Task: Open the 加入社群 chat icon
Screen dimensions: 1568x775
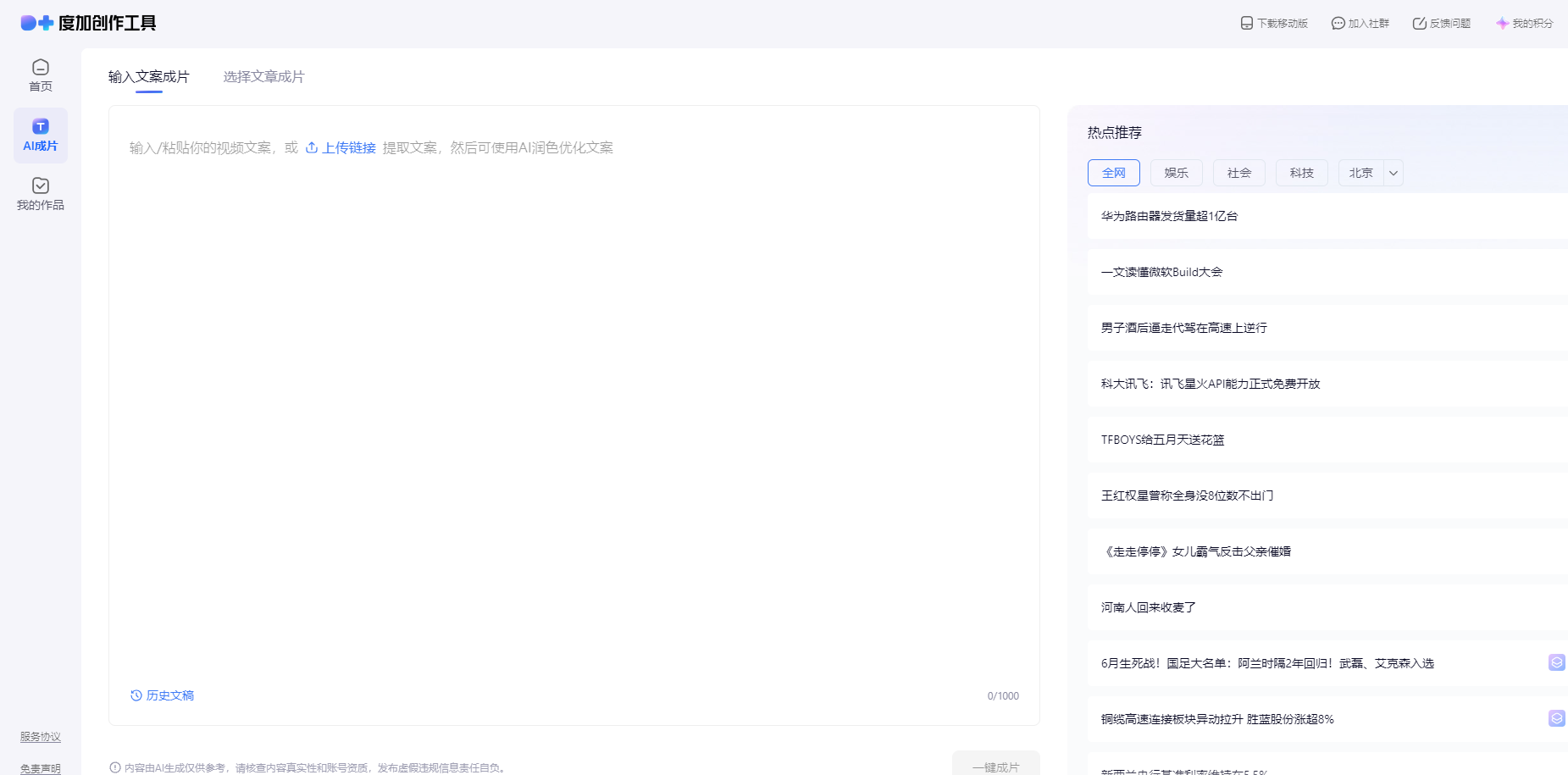Action: [1338, 24]
